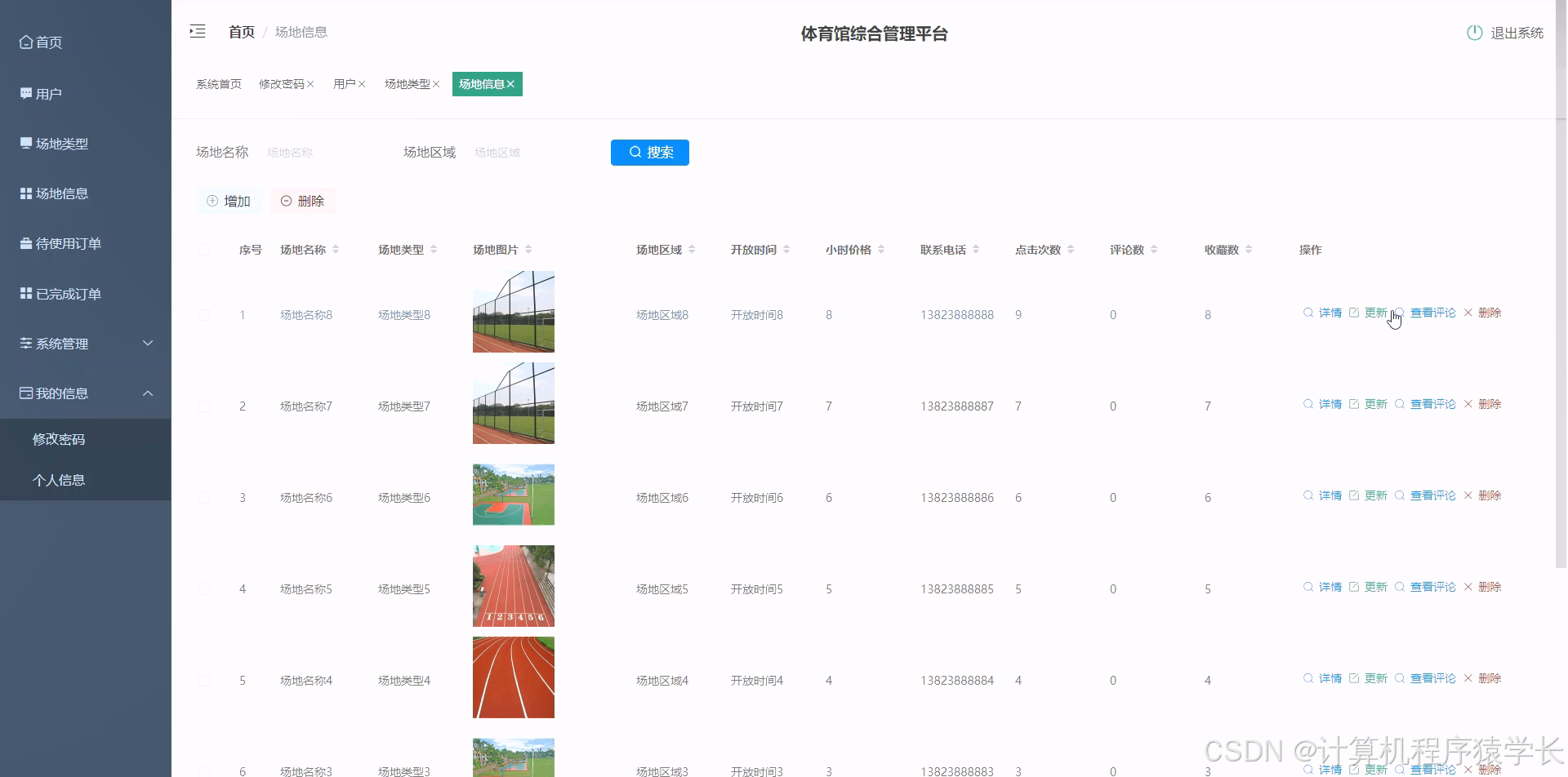Screen dimensions: 1568x777
Task: Click the 场地区域 search input field
Action: [531, 153]
